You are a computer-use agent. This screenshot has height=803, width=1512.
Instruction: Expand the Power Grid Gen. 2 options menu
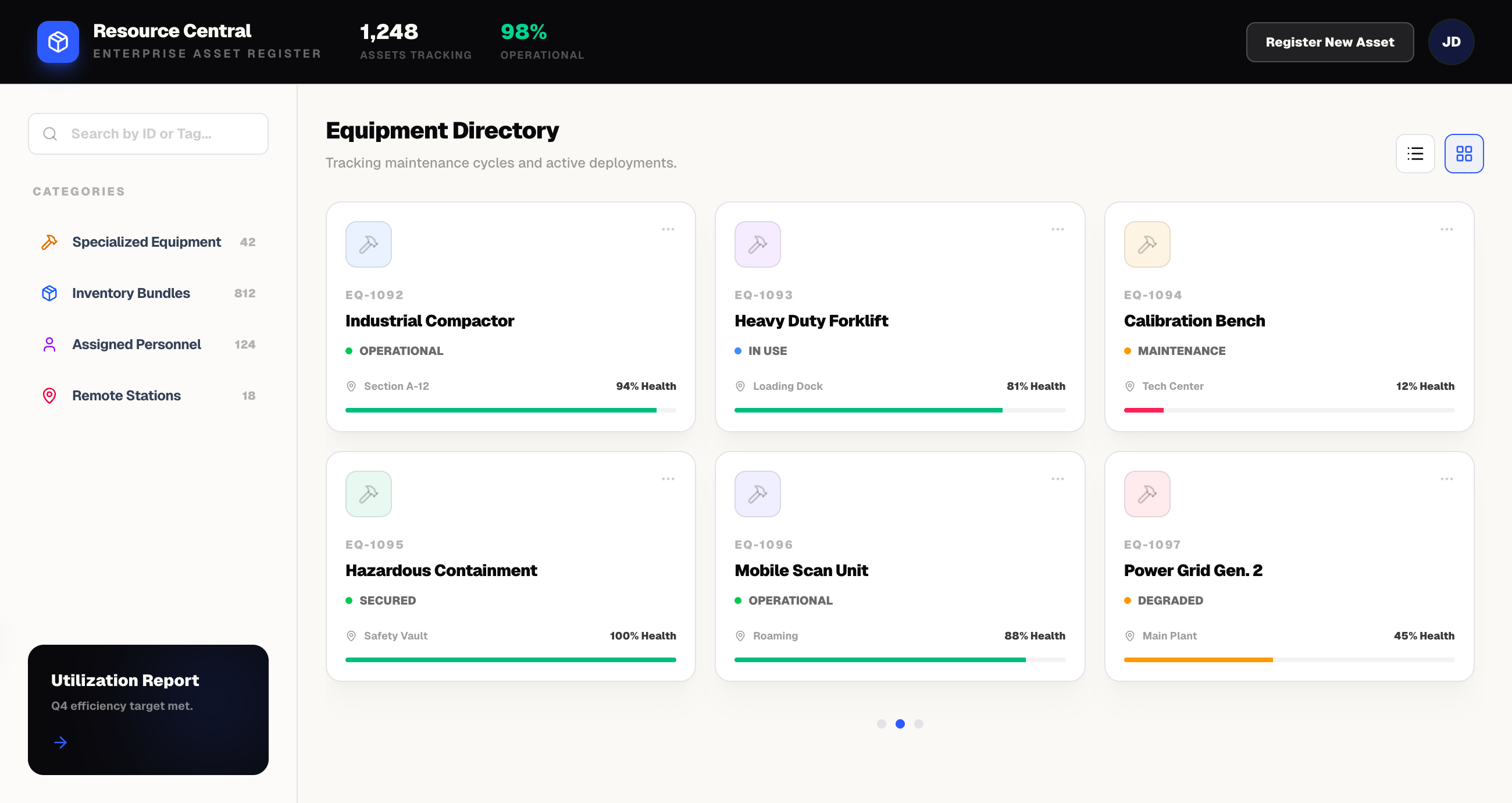(1446, 479)
